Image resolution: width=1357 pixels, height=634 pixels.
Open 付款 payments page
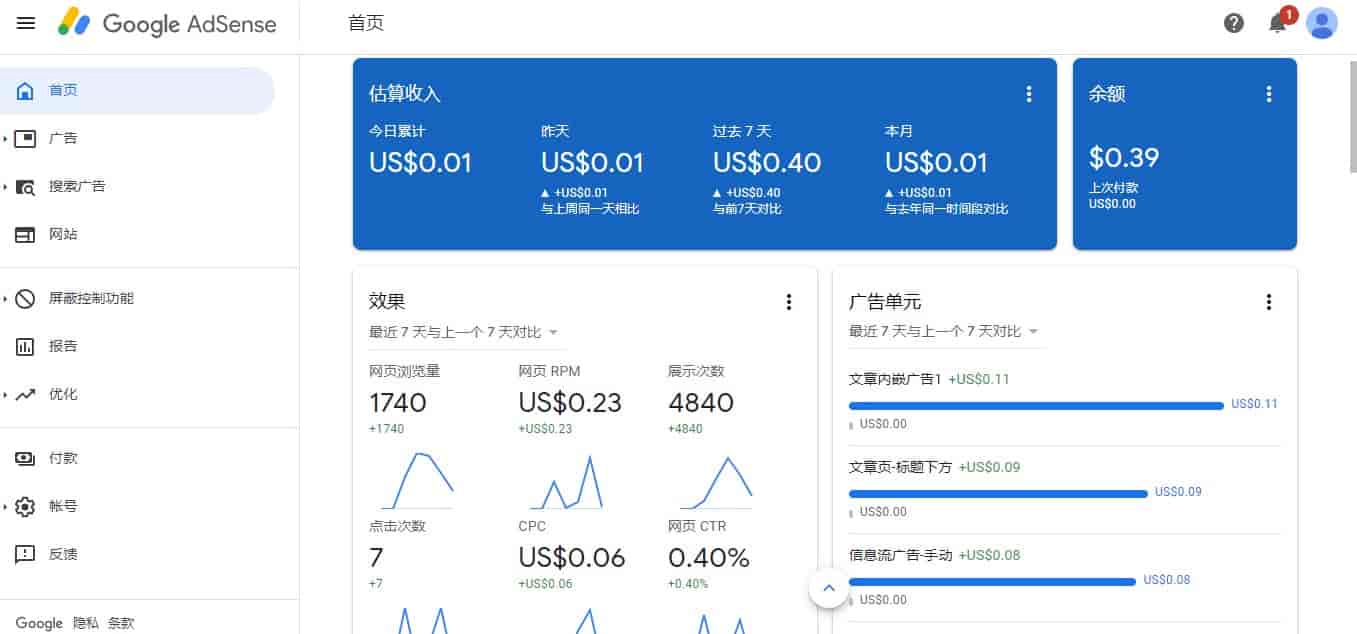click(62, 458)
